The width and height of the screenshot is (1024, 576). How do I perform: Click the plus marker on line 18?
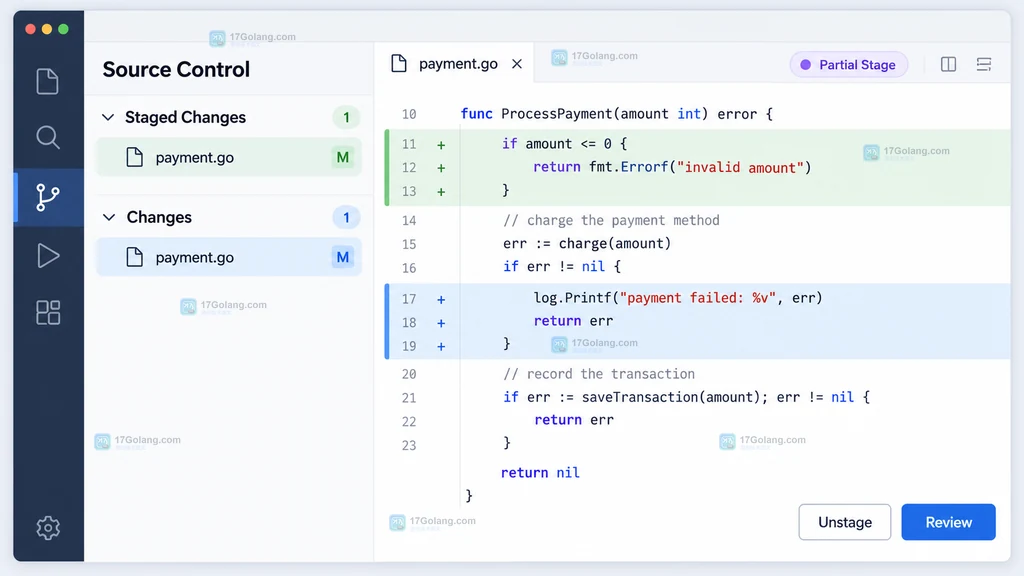441,323
